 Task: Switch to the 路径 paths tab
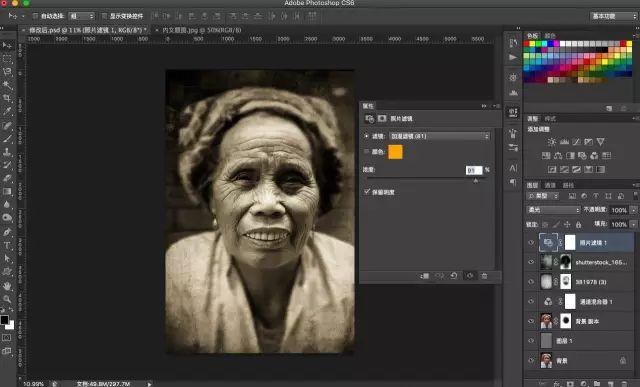pos(568,185)
